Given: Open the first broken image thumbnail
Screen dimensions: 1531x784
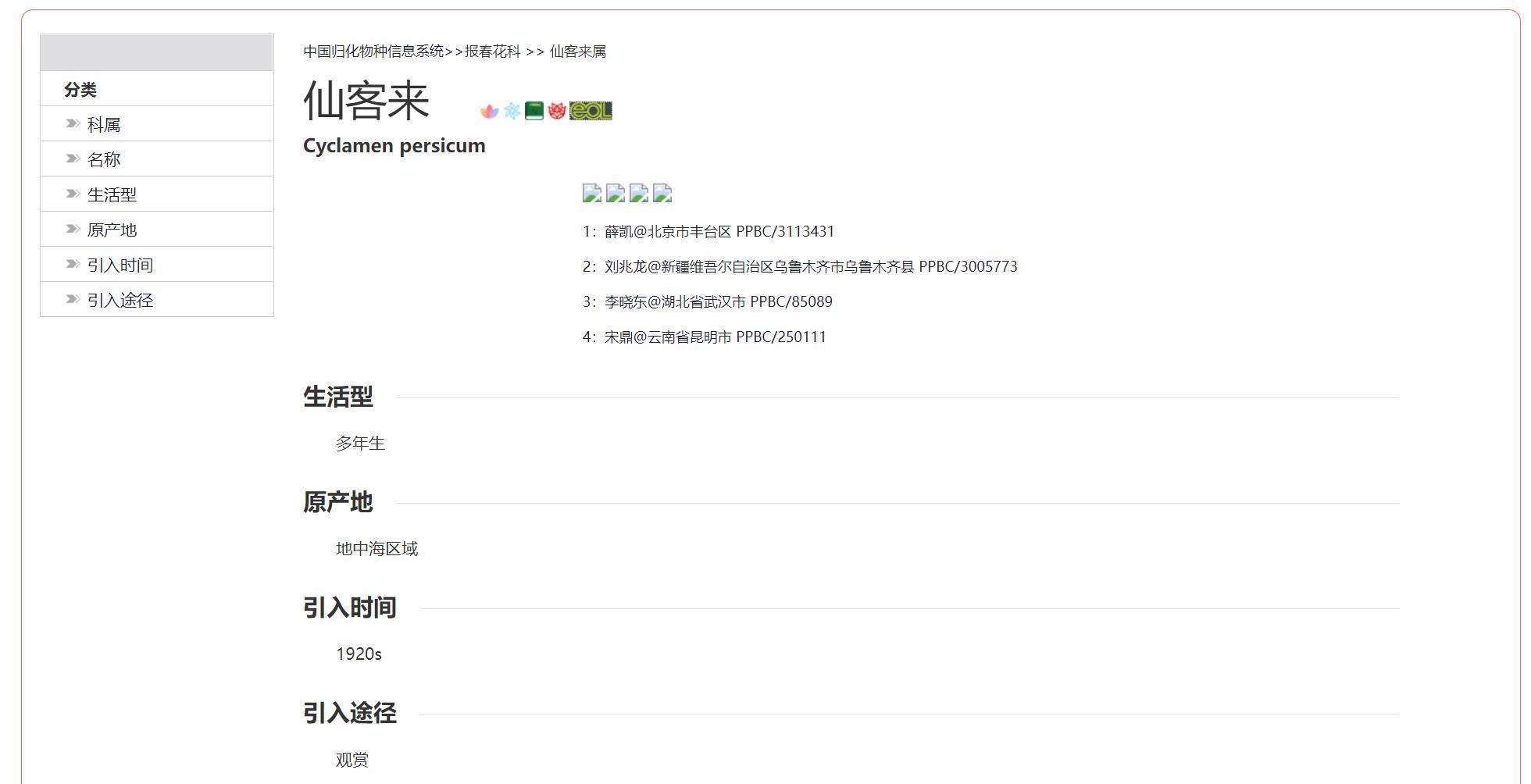Looking at the screenshot, I should tap(592, 193).
